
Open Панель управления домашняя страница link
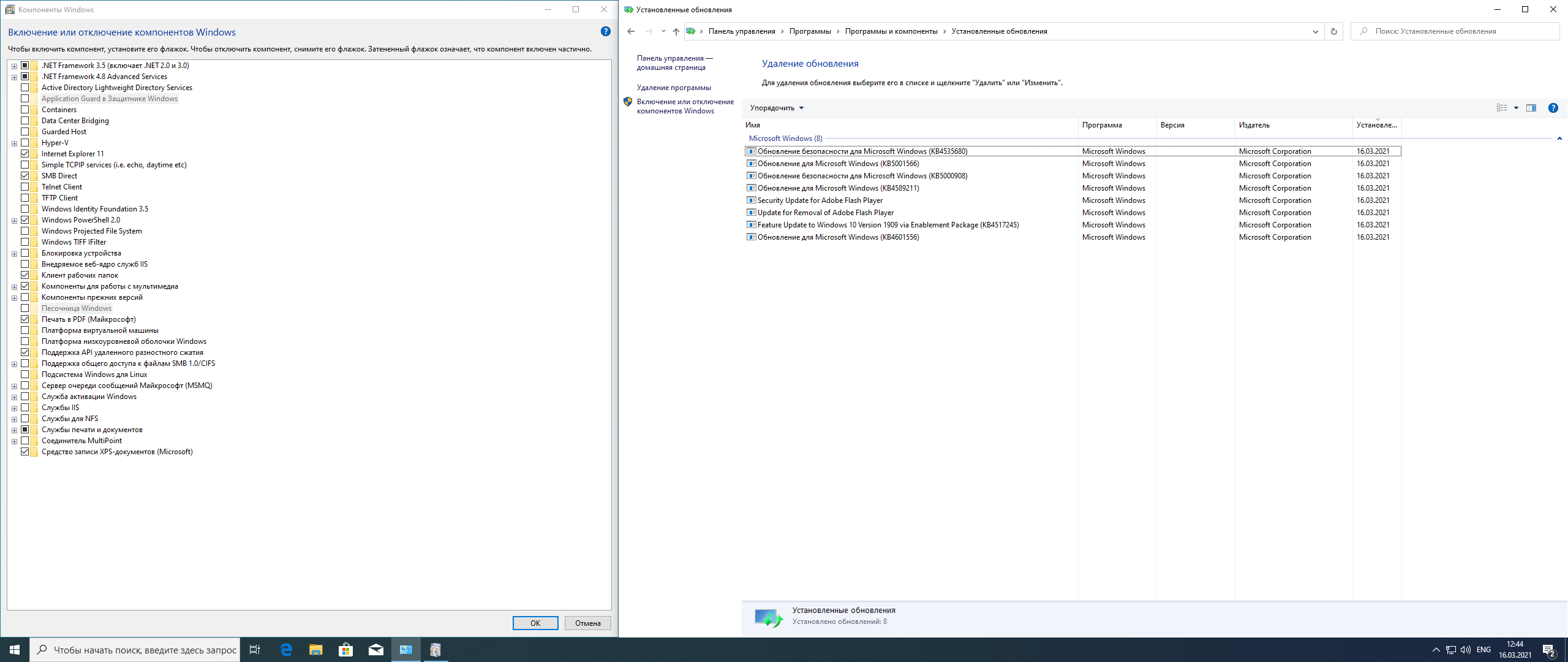[x=674, y=63]
